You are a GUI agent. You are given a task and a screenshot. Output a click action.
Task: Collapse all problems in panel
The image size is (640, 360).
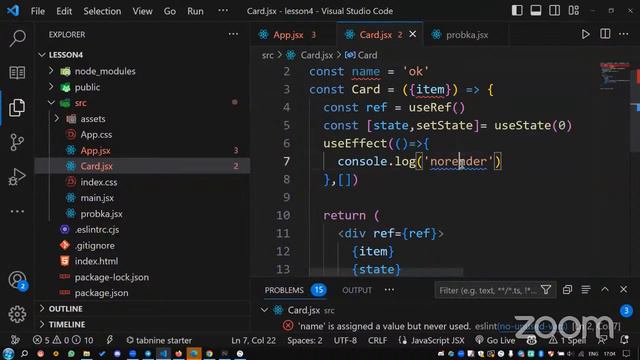pos(567,290)
